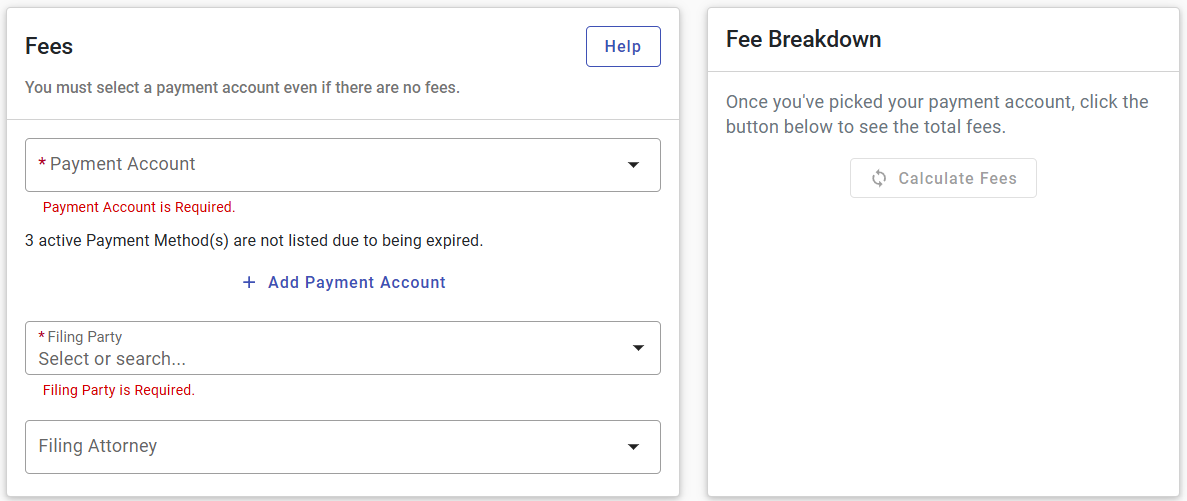
Task: Open the Filing Attorney dropdown field
Action: coord(320,447)
